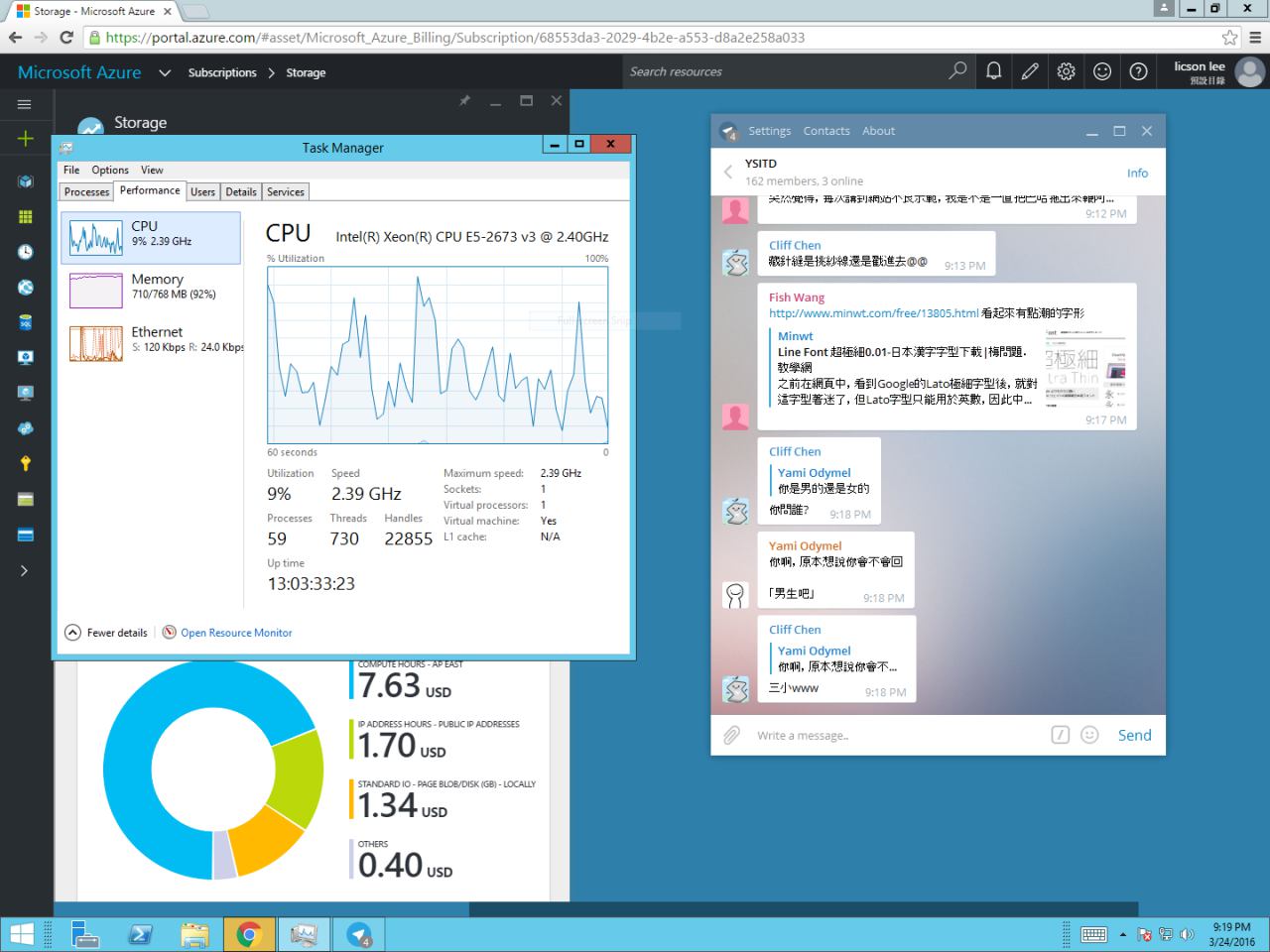Screen dimensions: 1270x952
Task: Open the View menu in Task Manager
Action: [x=152, y=170]
